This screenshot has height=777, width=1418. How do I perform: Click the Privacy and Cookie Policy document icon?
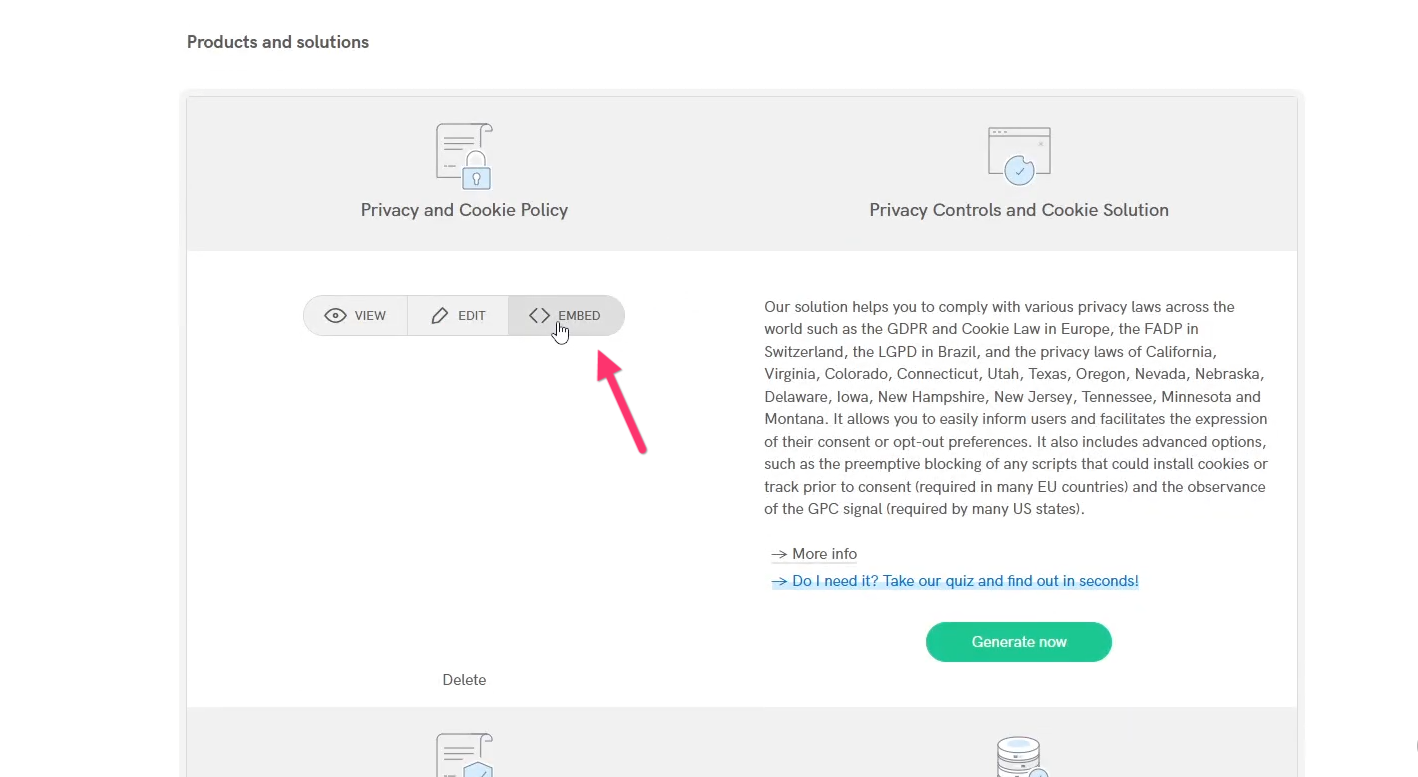(464, 156)
